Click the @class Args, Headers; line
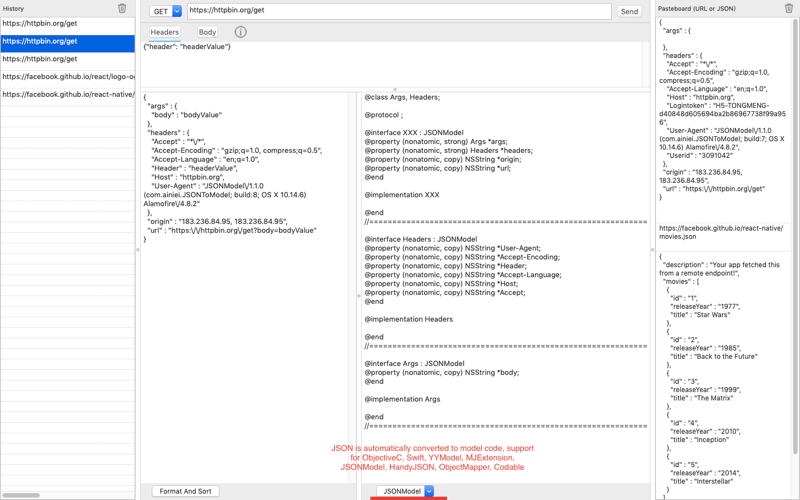 pyautogui.click(x=402, y=97)
